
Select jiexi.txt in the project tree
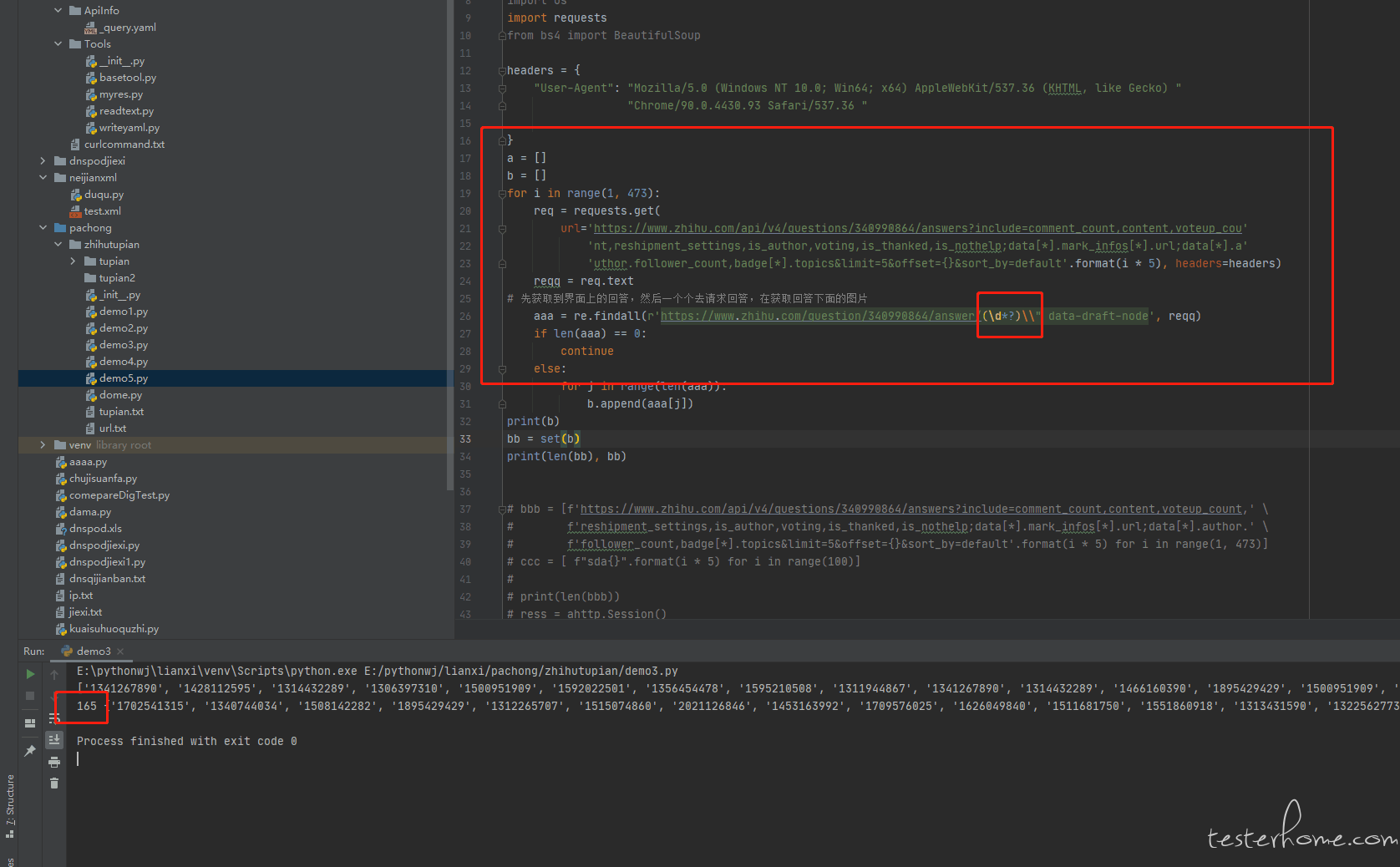pyautogui.click(x=85, y=612)
